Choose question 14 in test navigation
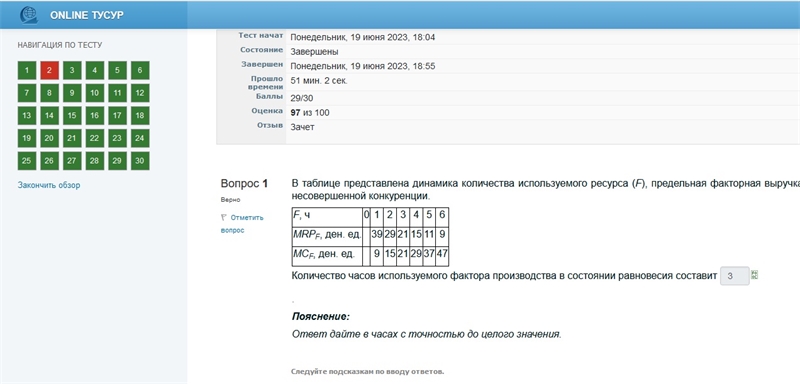The width and height of the screenshot is (800, 384). [x=49, y=116]
